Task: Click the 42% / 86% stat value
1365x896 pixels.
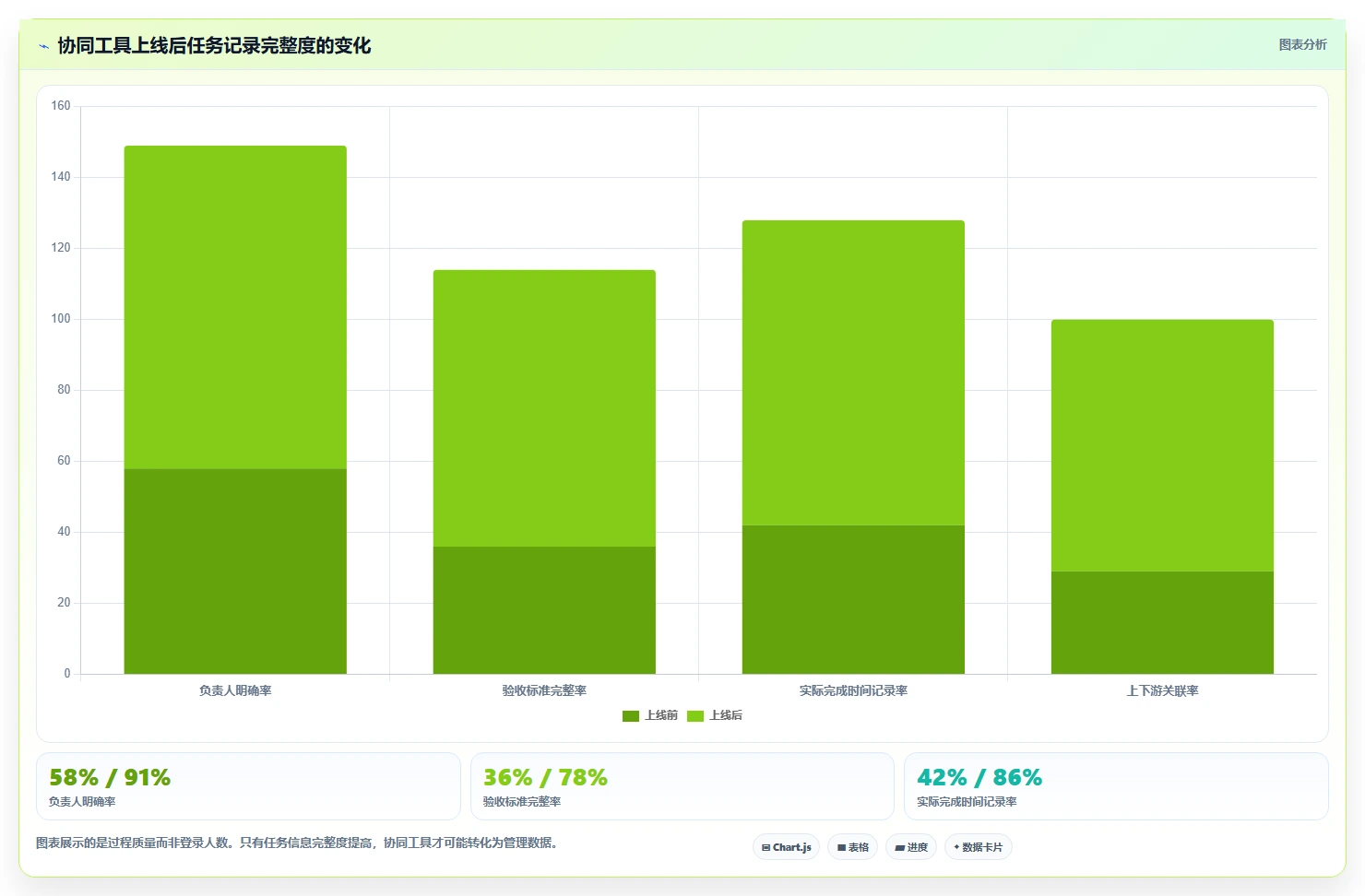Action: point(979,777)
